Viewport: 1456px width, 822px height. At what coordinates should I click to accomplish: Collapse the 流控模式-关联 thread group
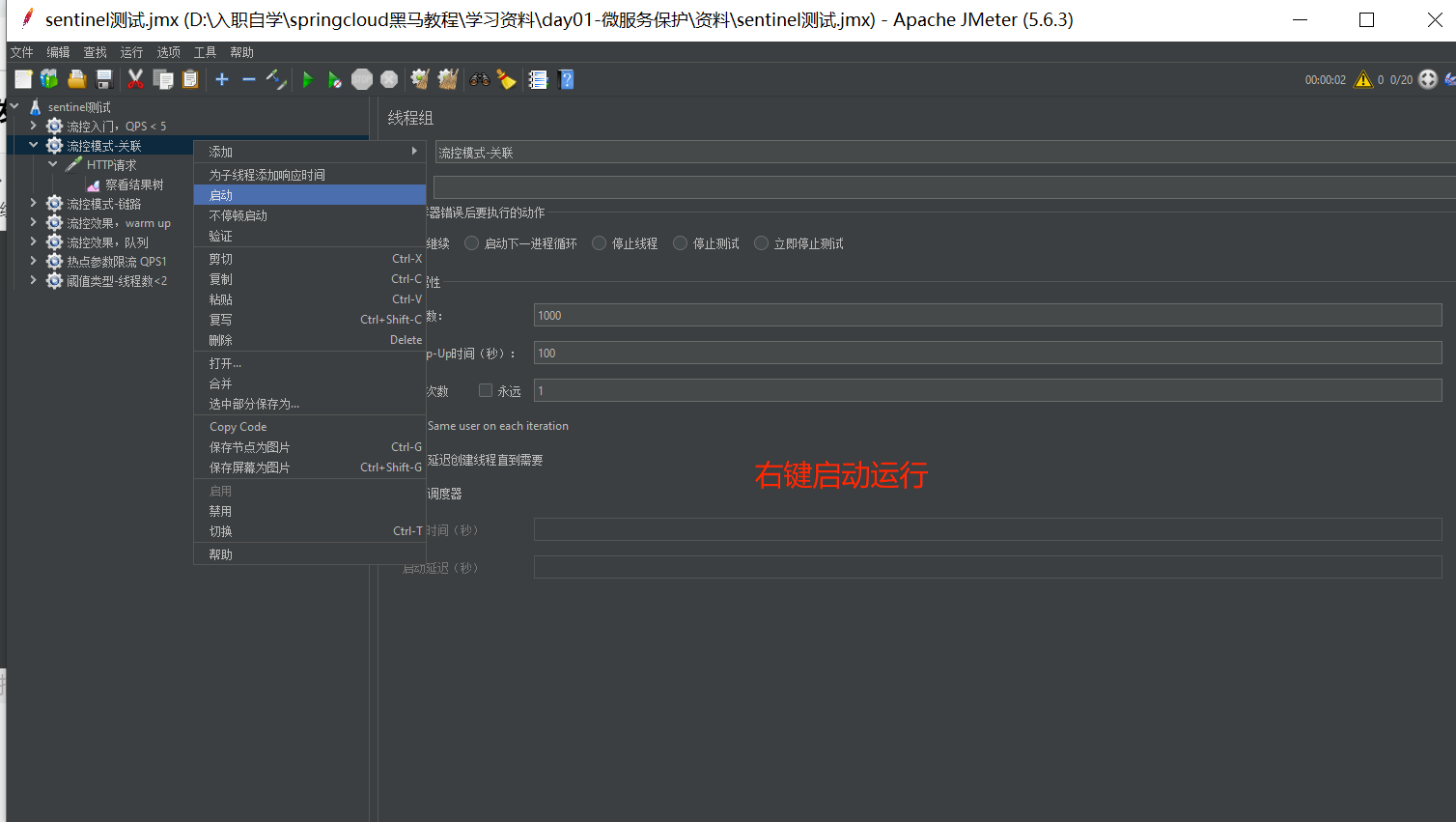click(x=33, y=145)
